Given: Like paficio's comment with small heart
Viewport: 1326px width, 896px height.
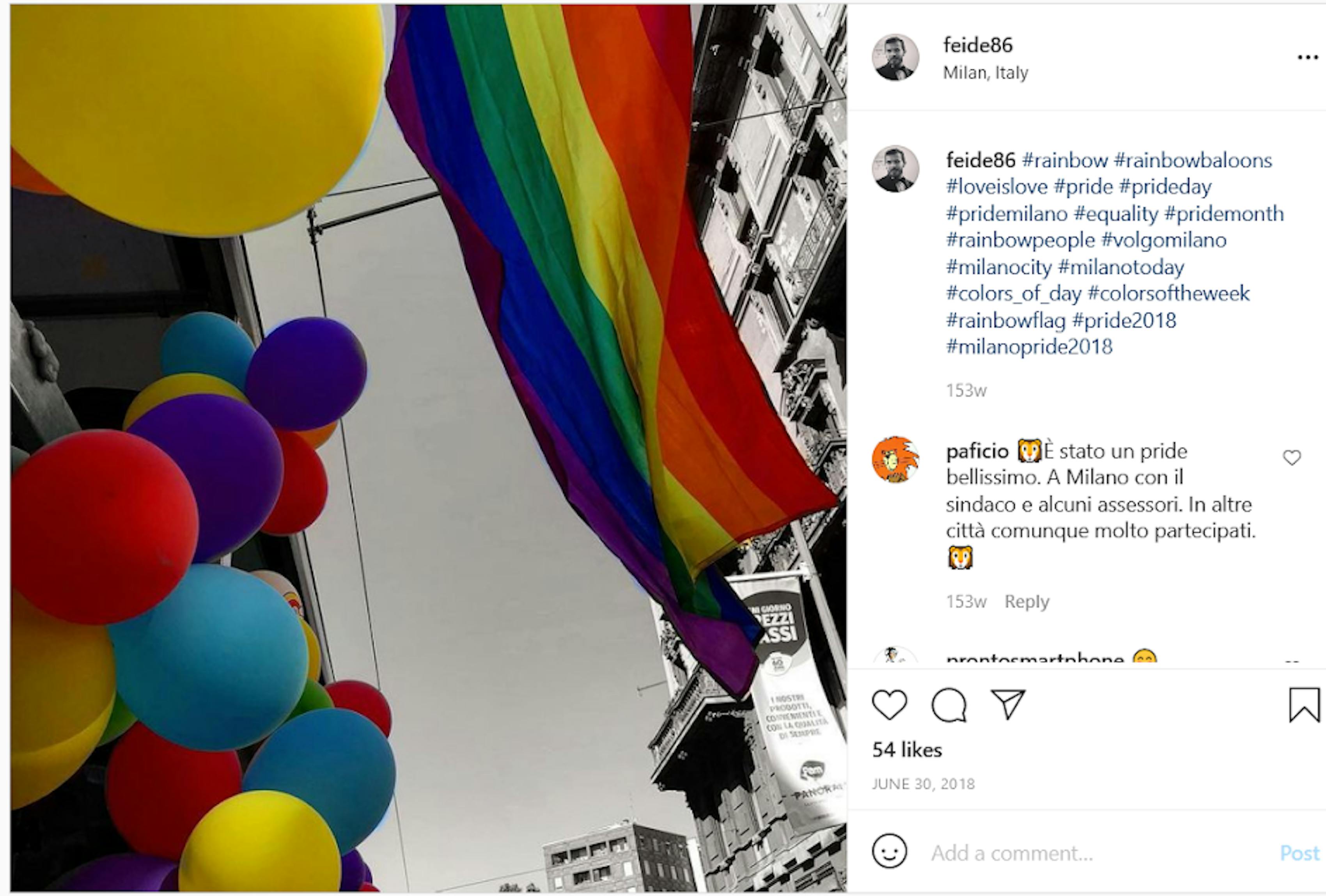Looking at the screenshot, I should point(1292,458).
